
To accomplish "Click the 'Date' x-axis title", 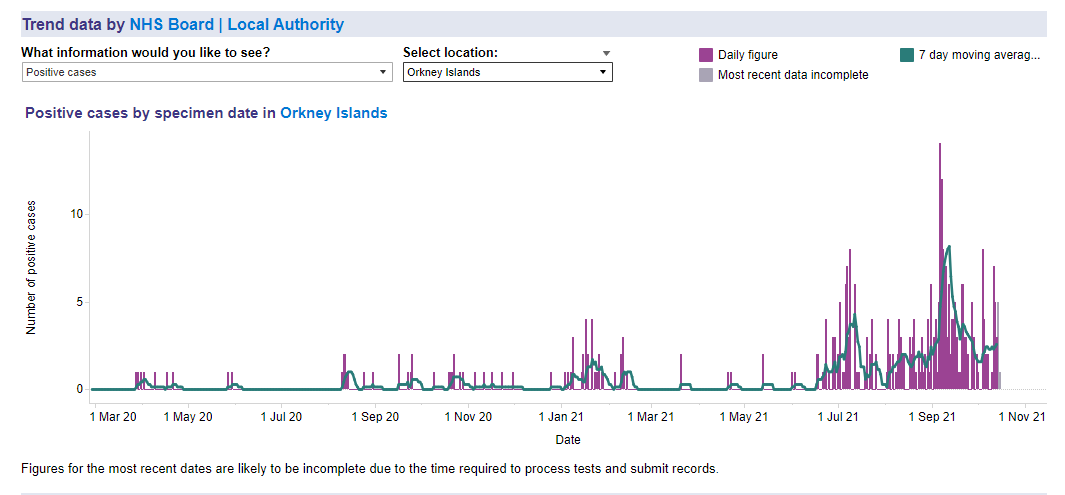I will coord(568,440).
